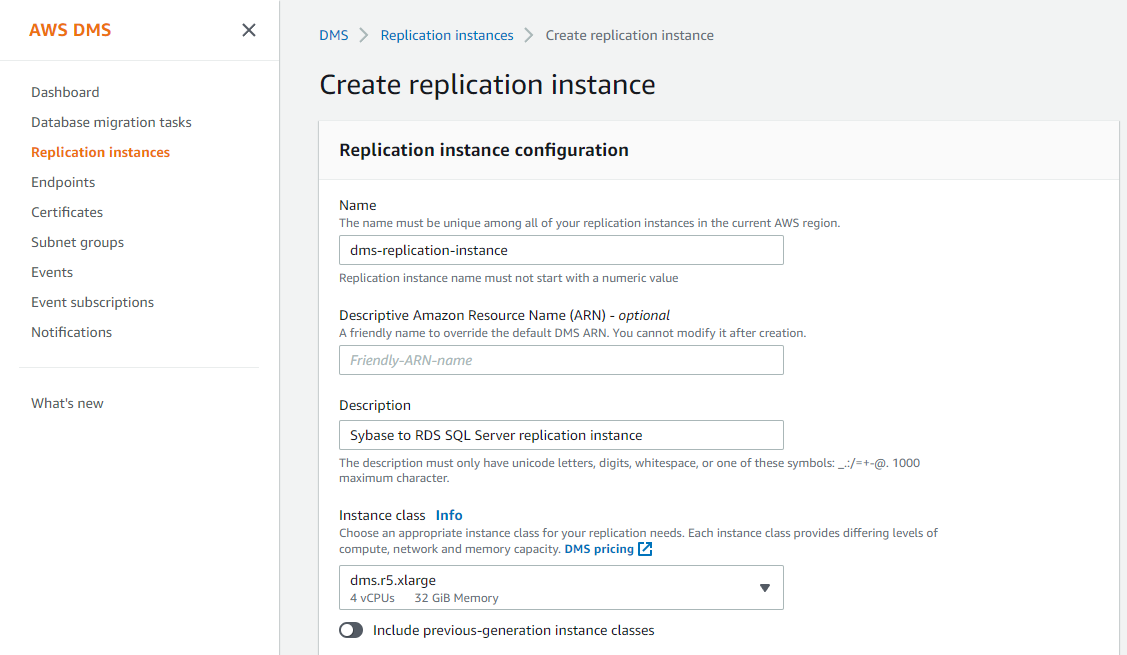This screenshot has width=1127, height=655.
Task: Open Event subscriptions page
Action: pyautogui.click(x=92, y=302)
